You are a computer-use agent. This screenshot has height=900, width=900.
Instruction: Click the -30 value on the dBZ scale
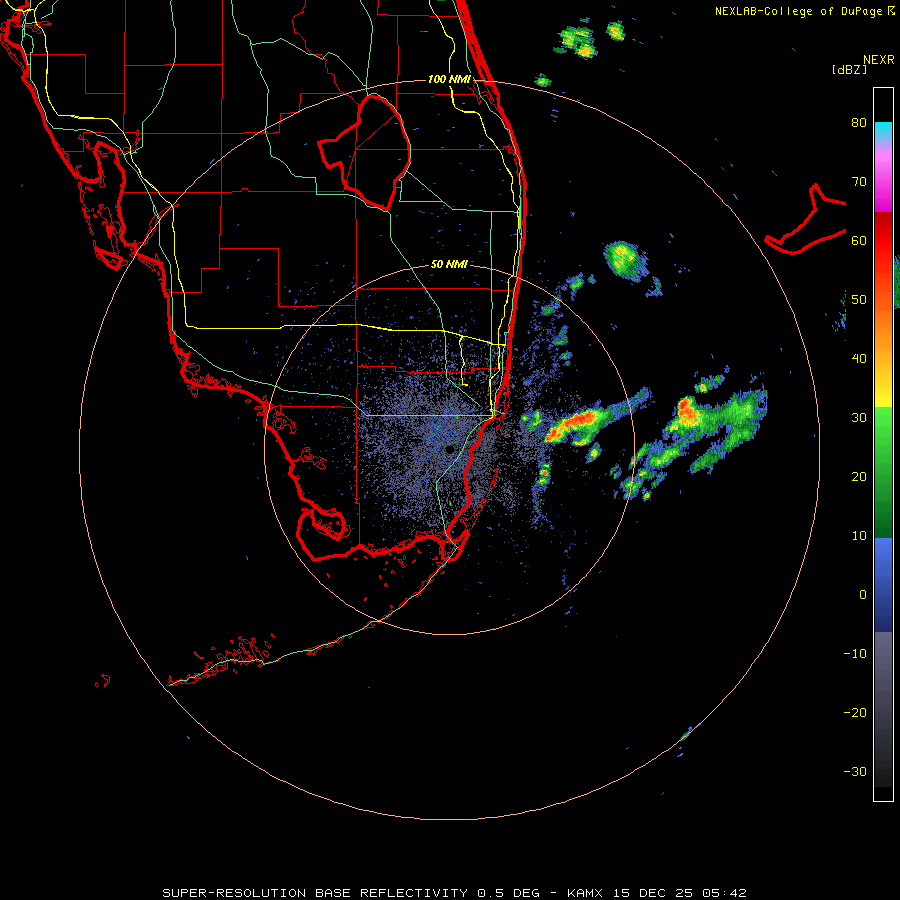[855, 772]
